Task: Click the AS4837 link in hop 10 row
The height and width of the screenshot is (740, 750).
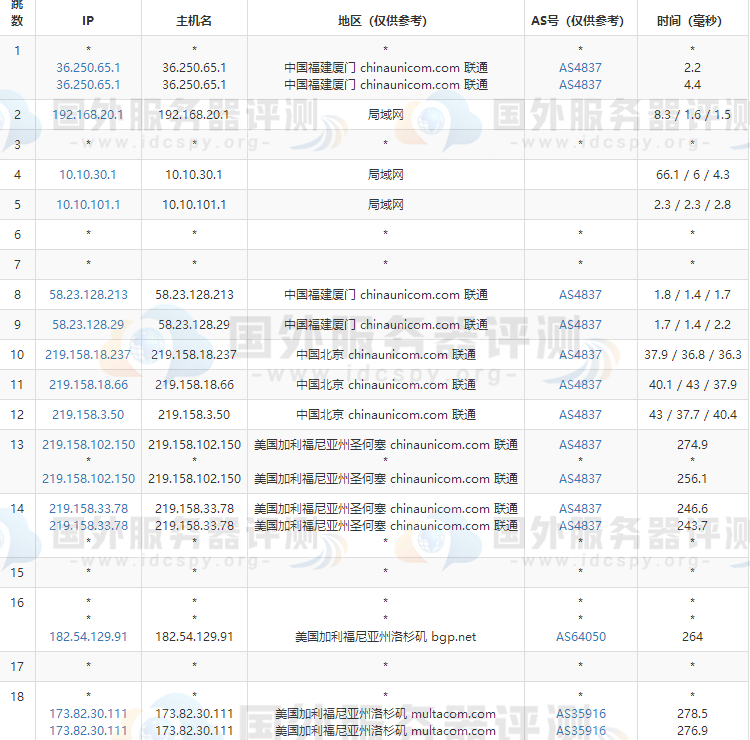Action: coord(580,355)
